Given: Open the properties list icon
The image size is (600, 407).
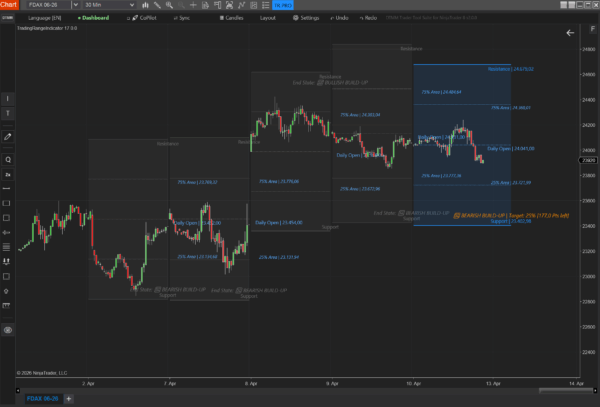Looking at the screenshot, I should [x=266, y=5].
